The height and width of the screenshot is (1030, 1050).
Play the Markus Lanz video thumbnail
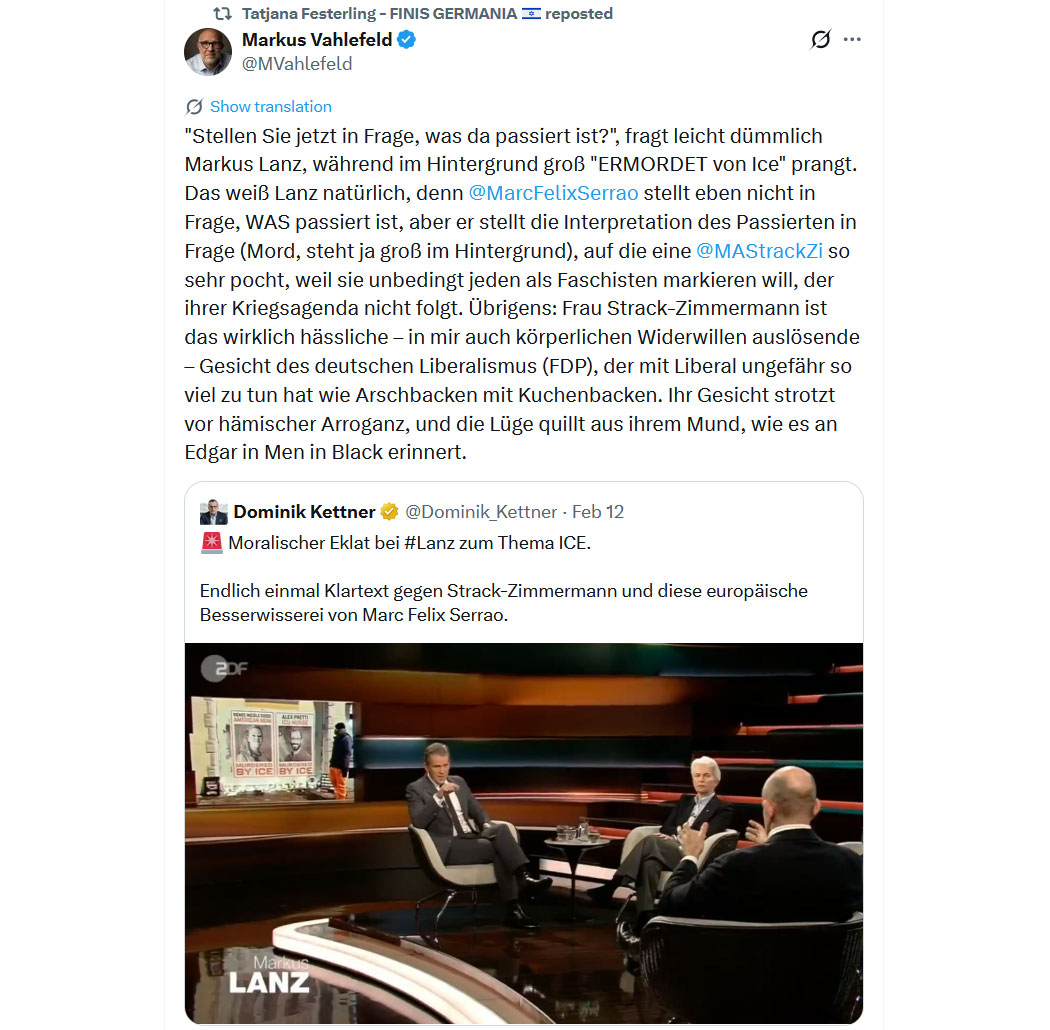(x=524, y=833)
